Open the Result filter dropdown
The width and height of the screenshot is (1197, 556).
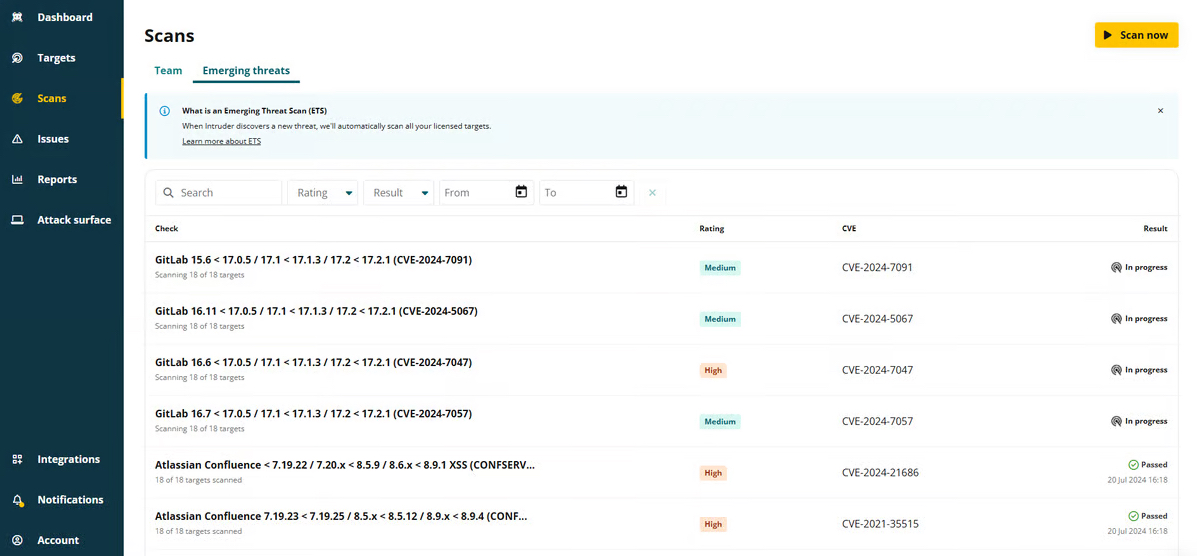[x=398, y=192]
